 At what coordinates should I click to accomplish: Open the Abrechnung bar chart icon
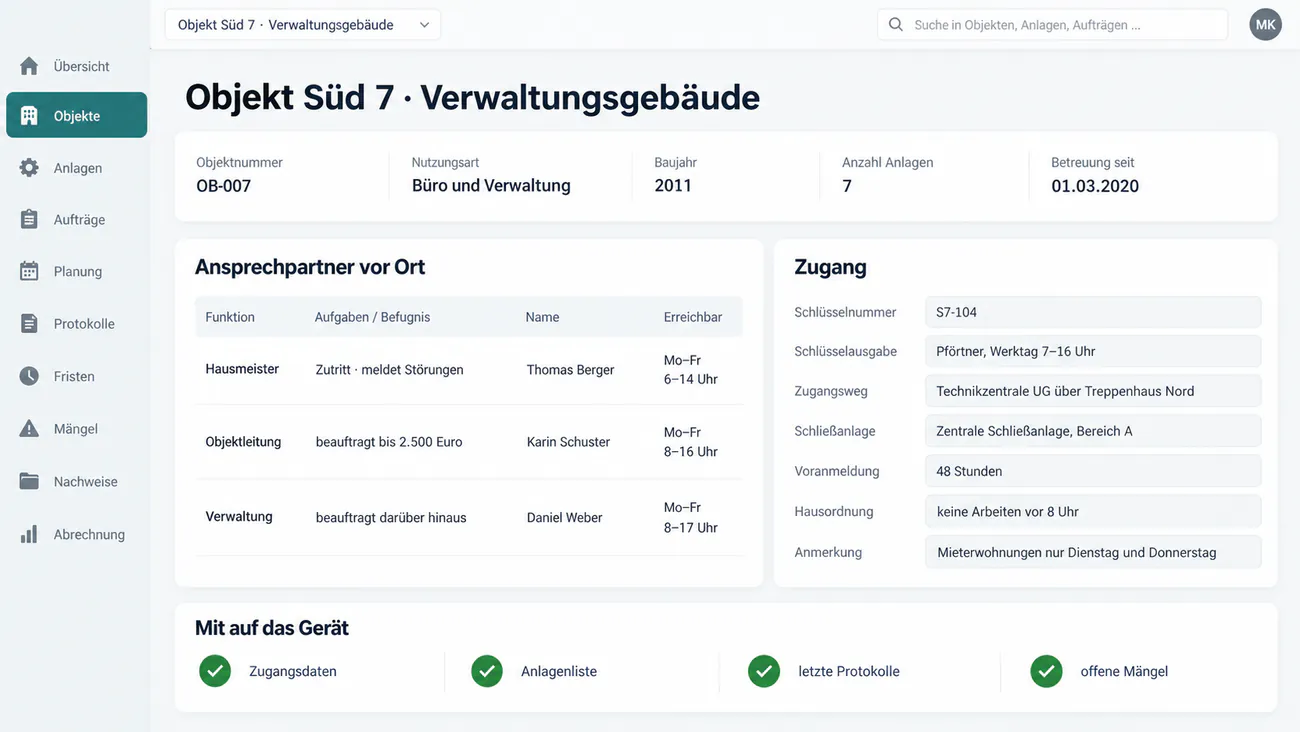29,534
